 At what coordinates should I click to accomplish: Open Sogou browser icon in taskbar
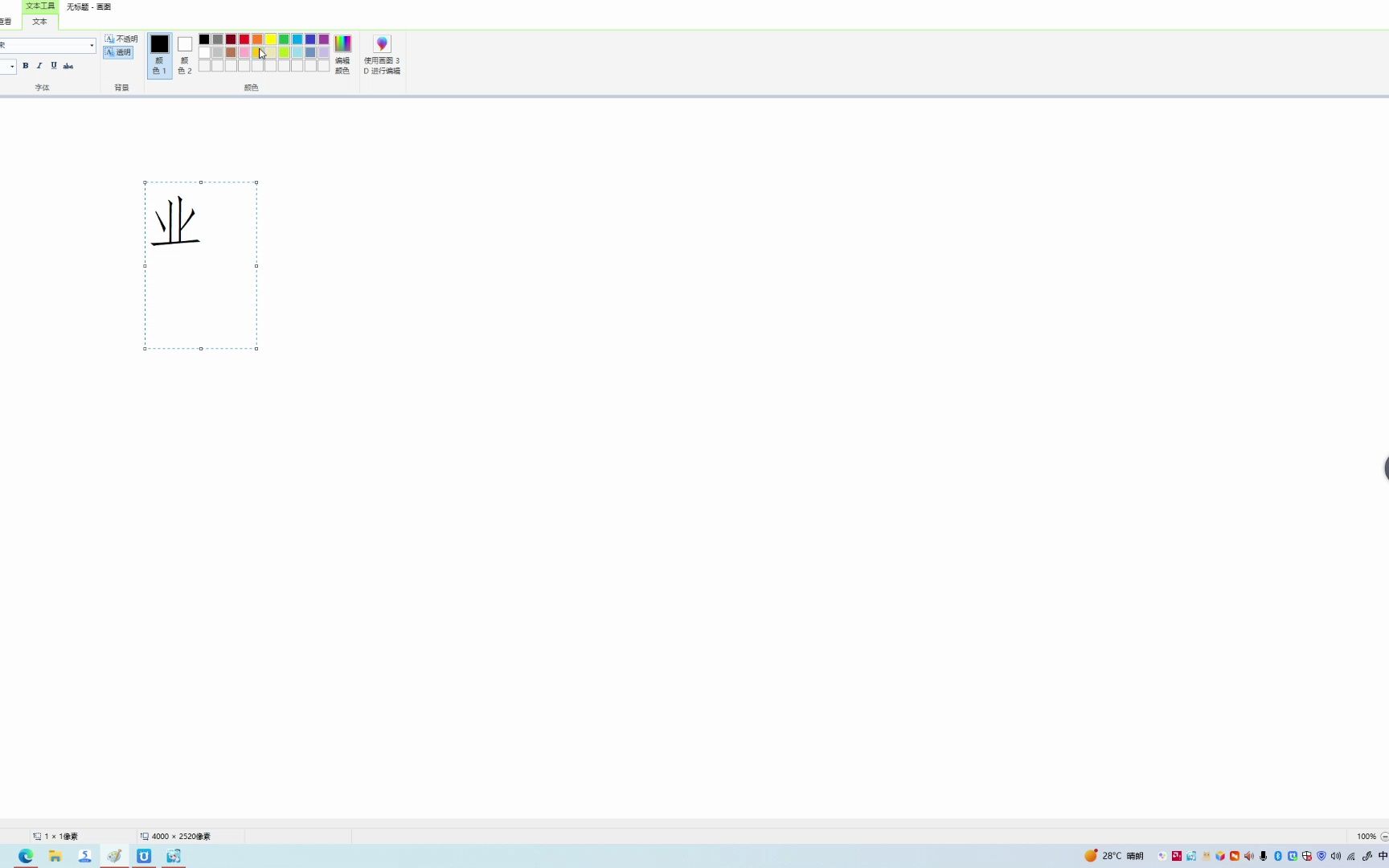(84, 856)
